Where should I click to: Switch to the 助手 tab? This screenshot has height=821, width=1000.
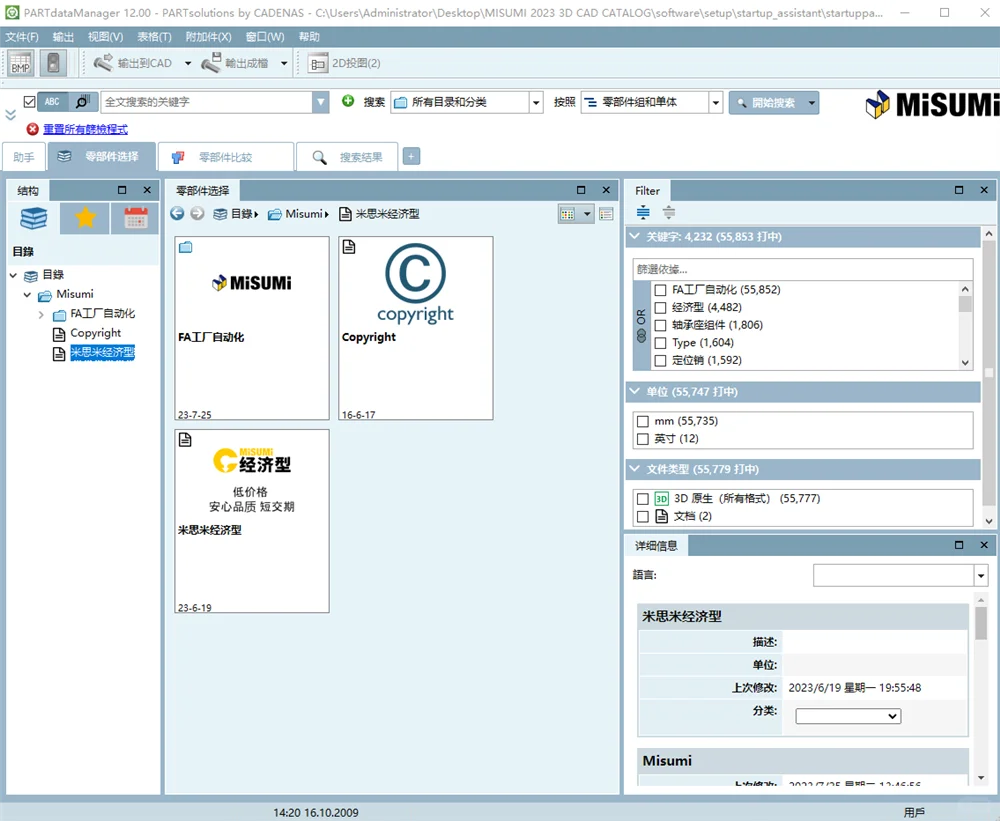point(24,157)
